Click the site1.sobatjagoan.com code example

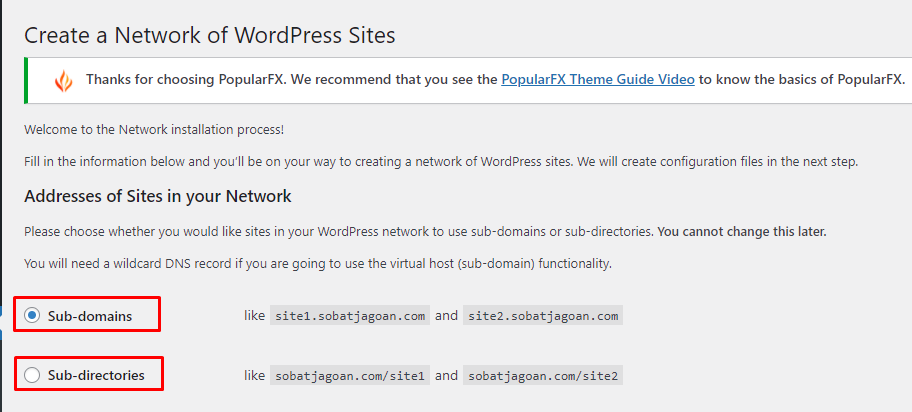[350, 317]
